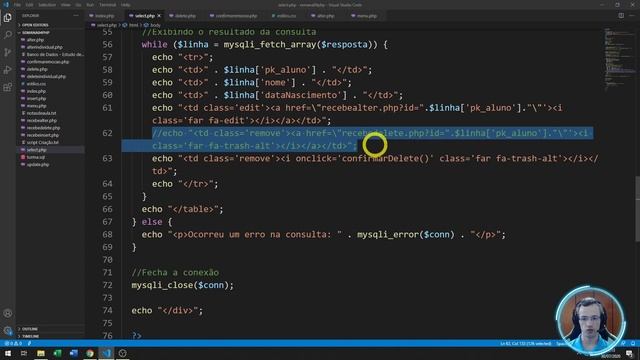Open the Terminal menu

tap(107, 5)
